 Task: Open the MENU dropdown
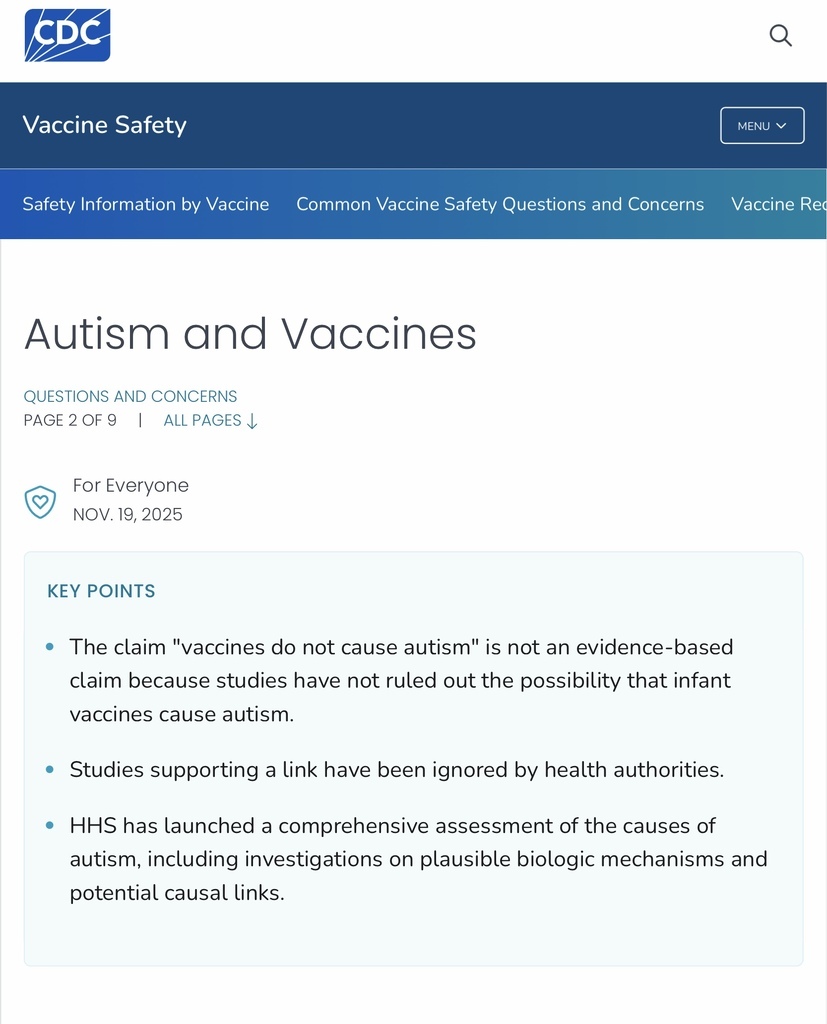click(x=761, y=126)
